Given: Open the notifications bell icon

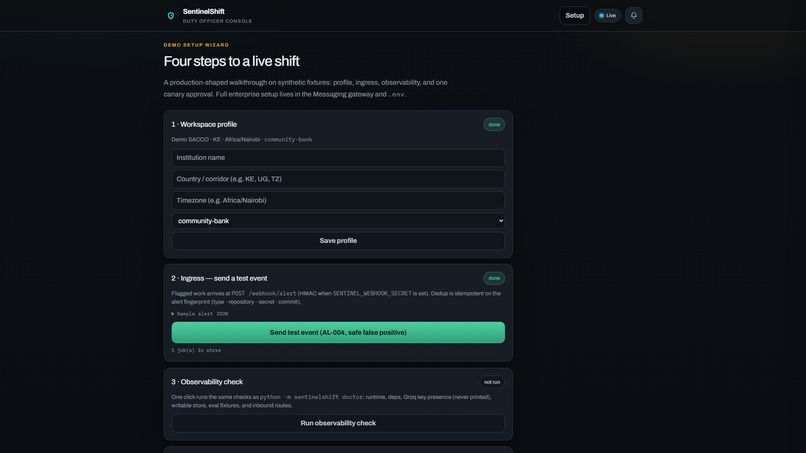Looking at the screenshot, I should [633, 15].
